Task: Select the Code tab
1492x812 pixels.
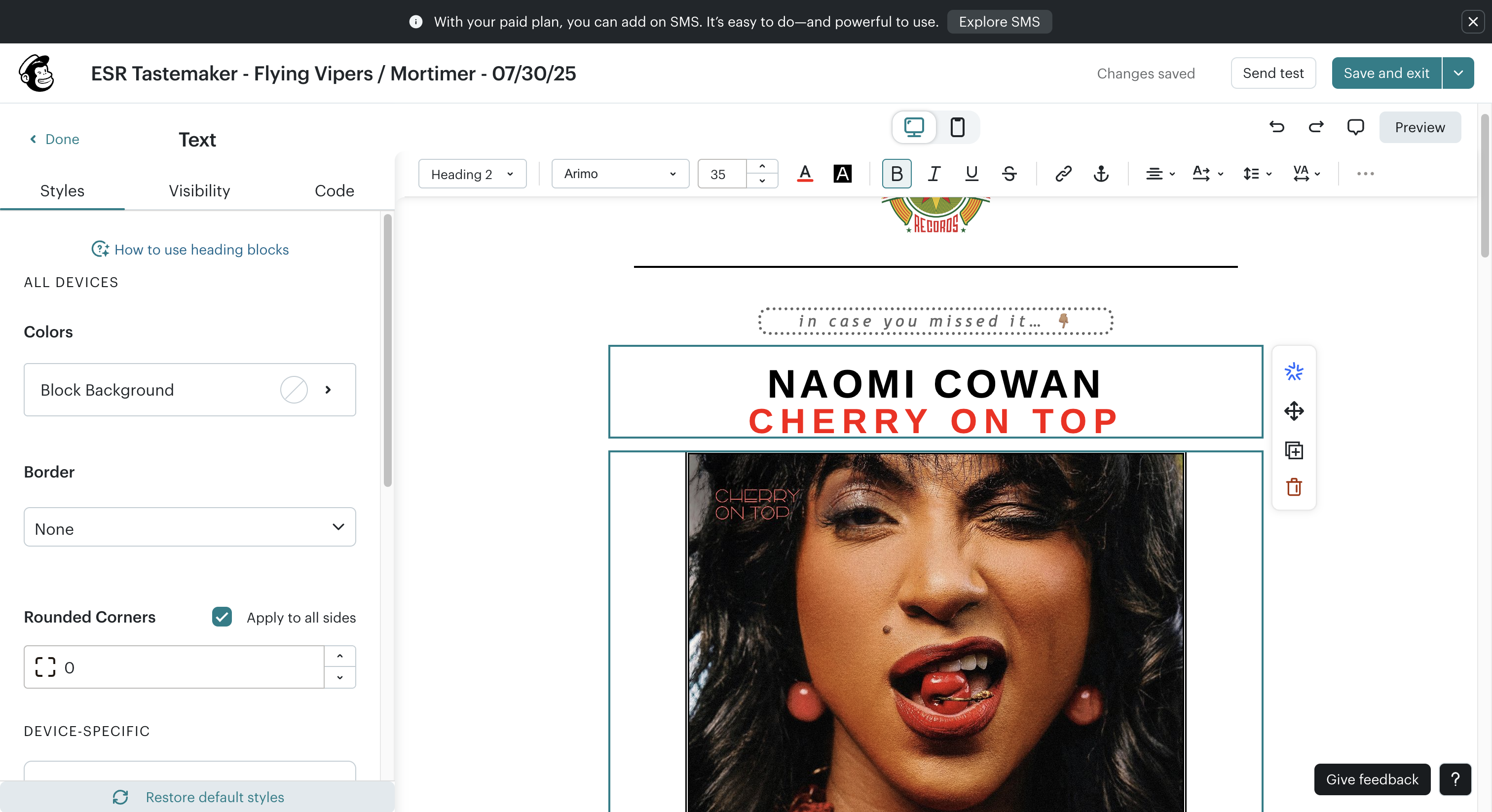Action: [x=334, y=190]
